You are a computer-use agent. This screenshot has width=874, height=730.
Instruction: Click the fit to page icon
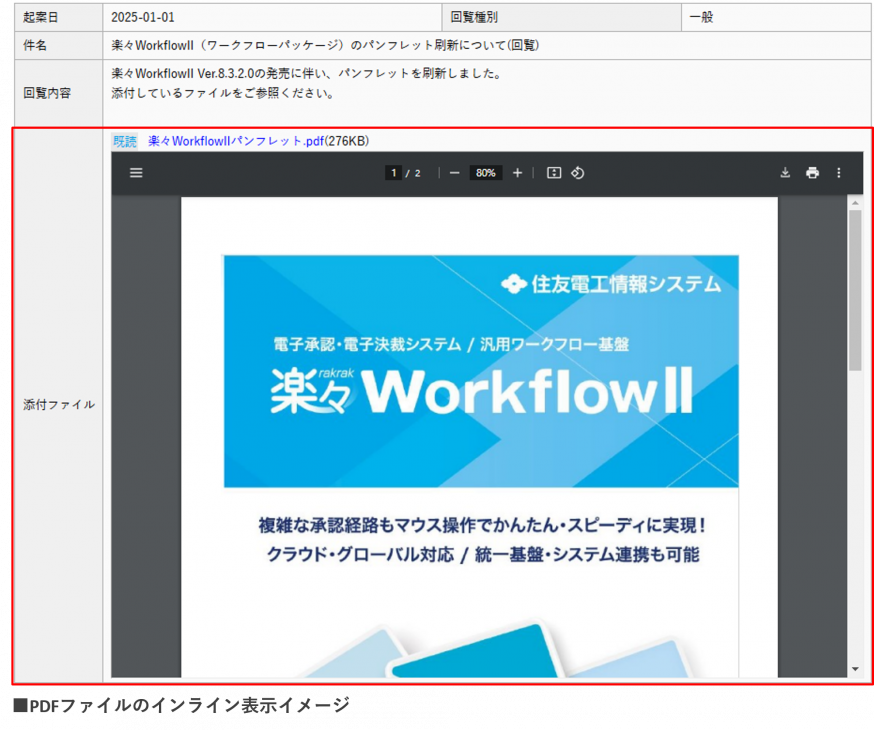click(x=554, y=173)
